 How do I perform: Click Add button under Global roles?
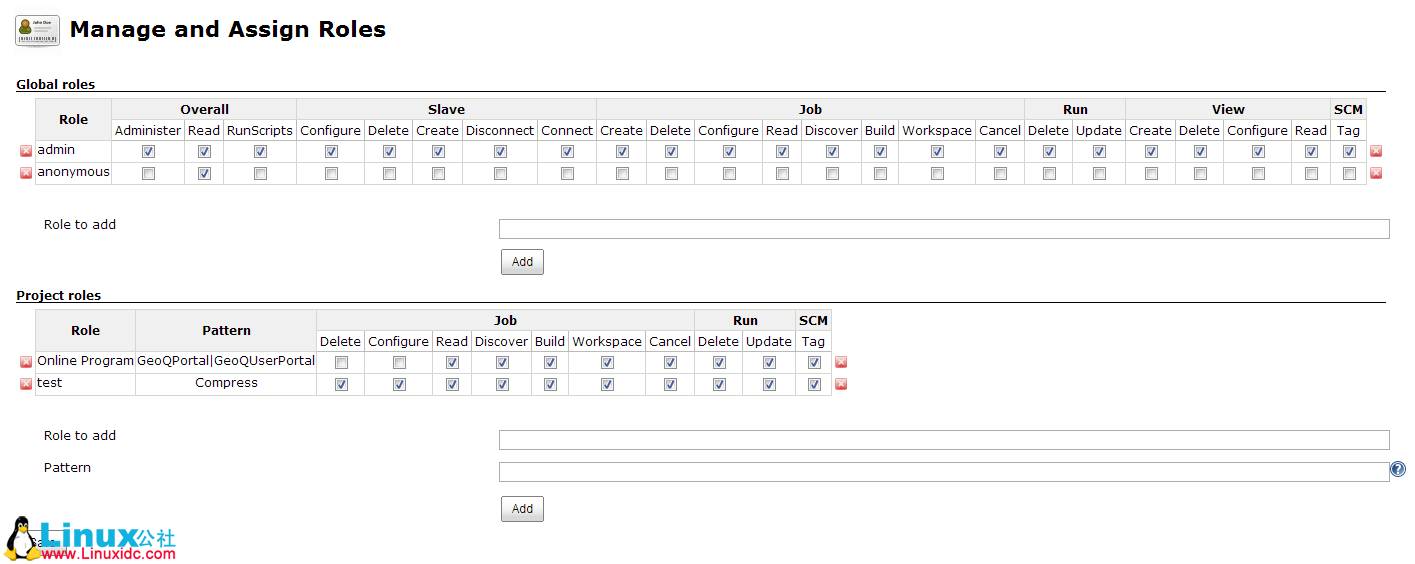pos(522,262)
